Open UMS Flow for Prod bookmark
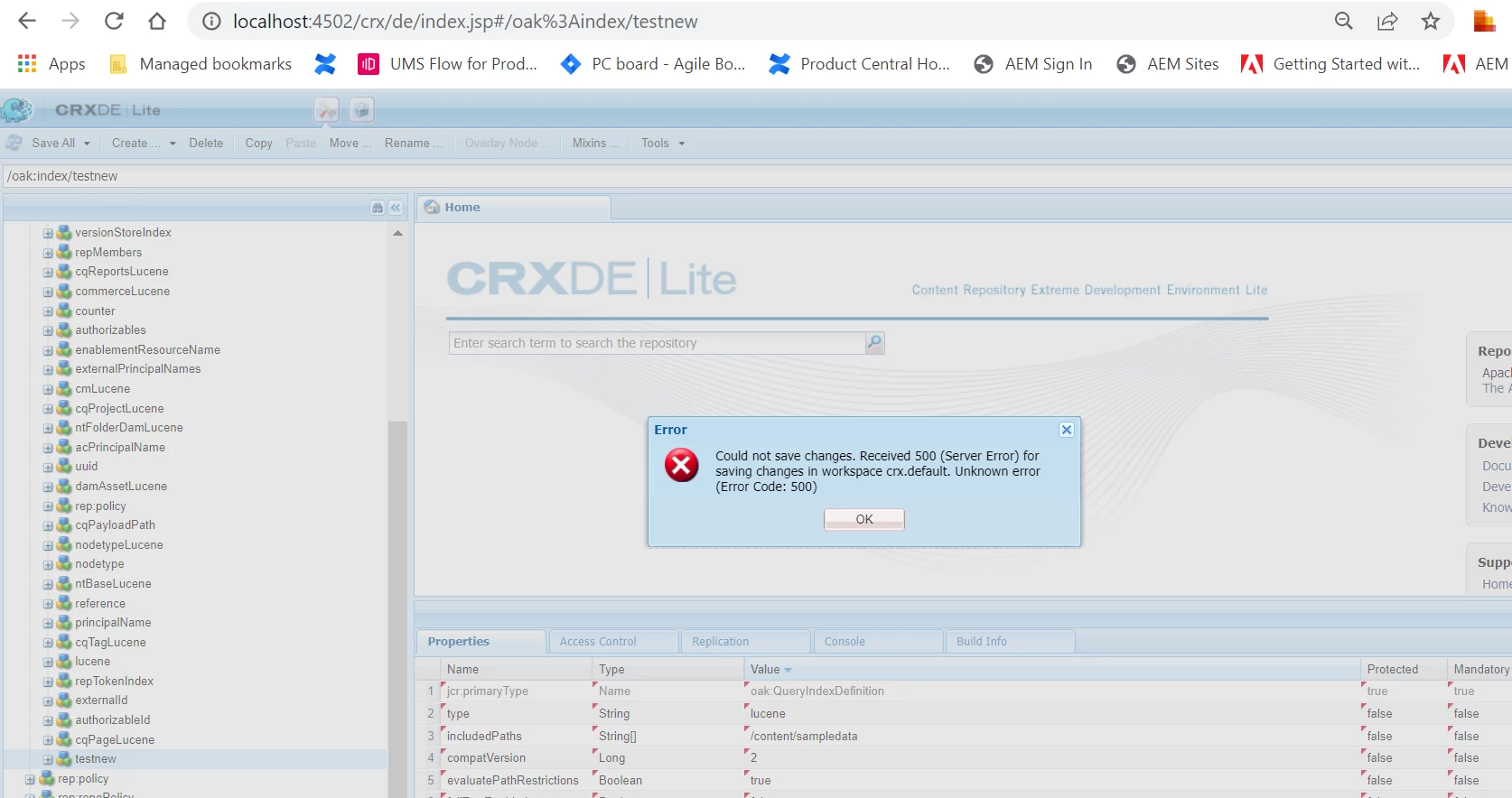 coord(448,64)
